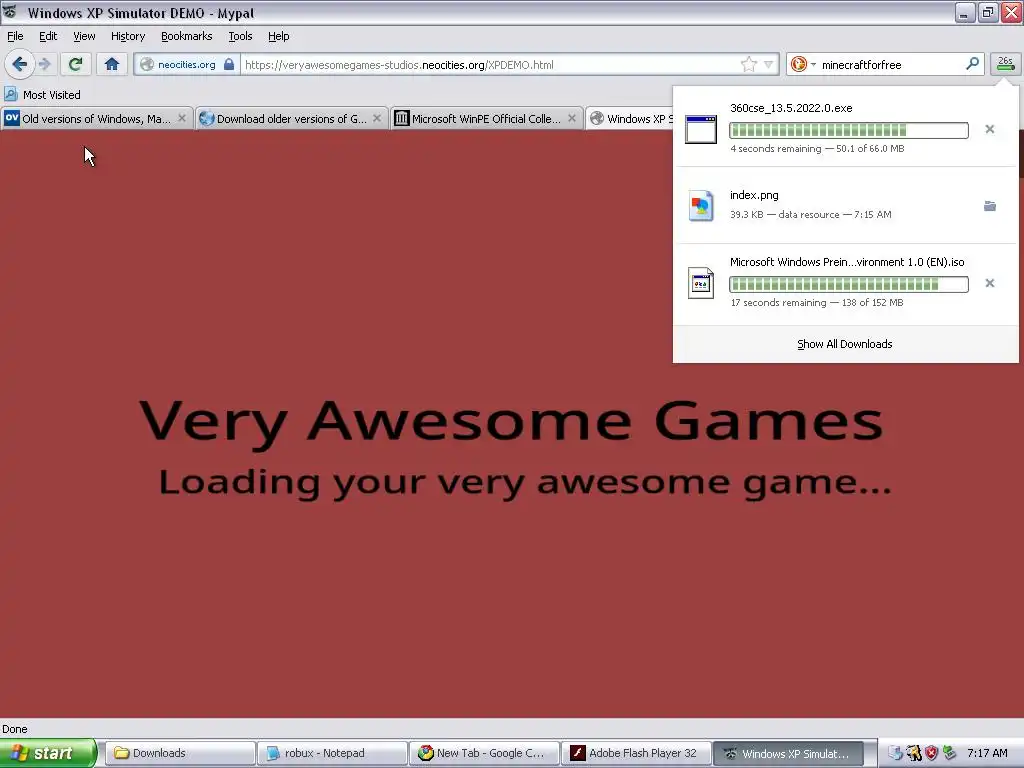Switch to robux - Notepad taskbar button
This screenshot has width=1024, height=768.
(332, 753)
